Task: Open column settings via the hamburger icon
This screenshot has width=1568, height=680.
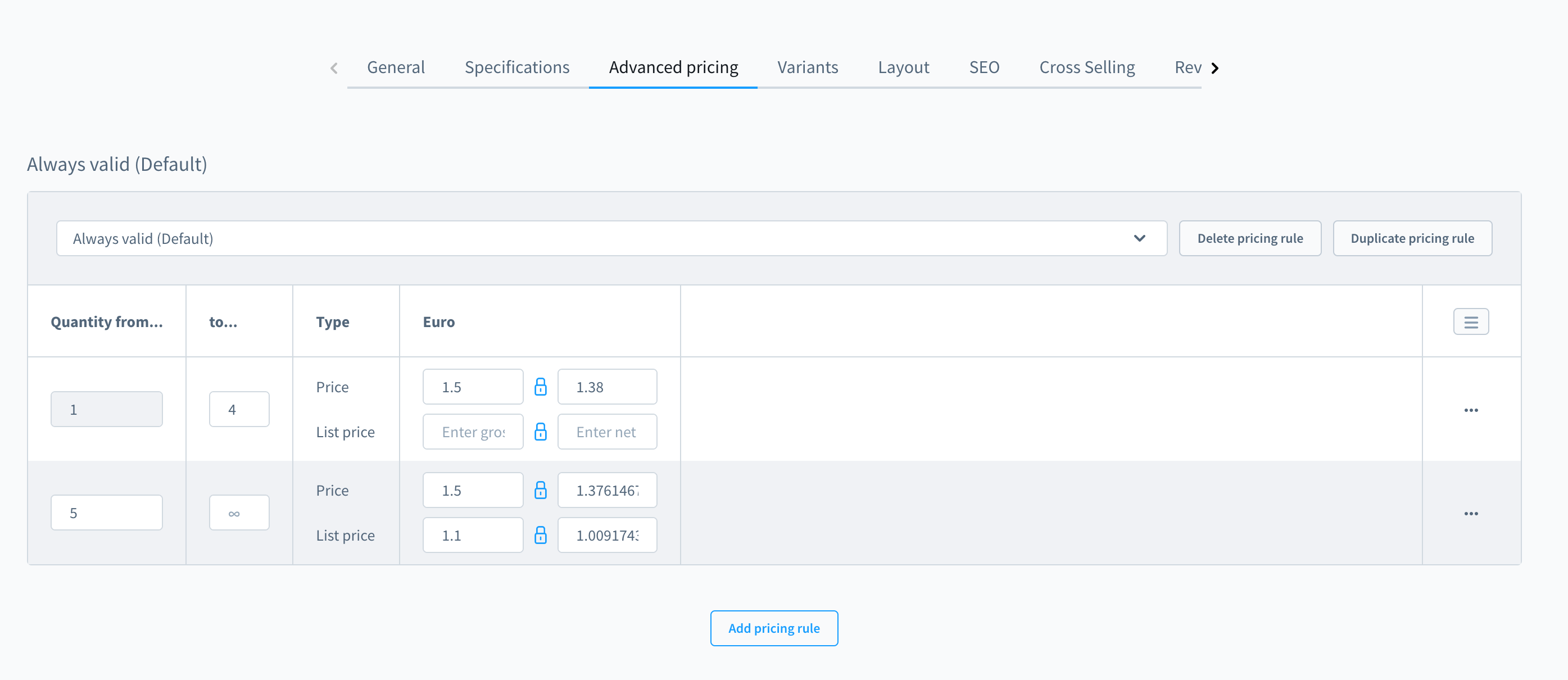Action: 1471,321
